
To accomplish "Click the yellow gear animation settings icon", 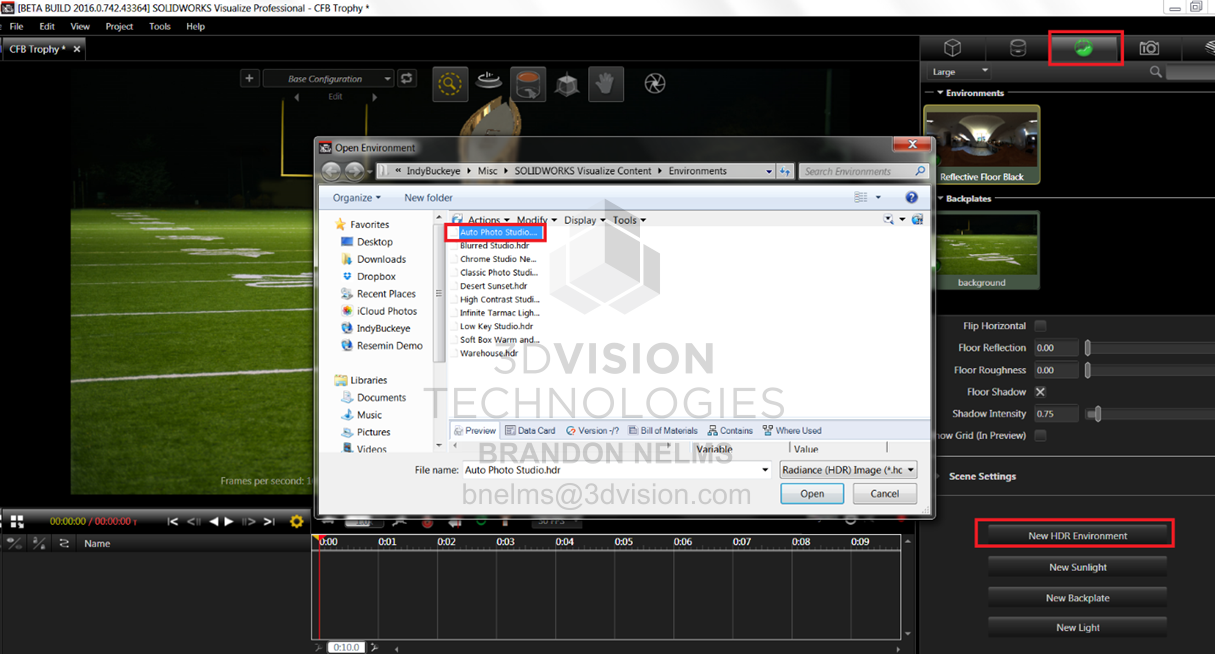I will 296,522.
